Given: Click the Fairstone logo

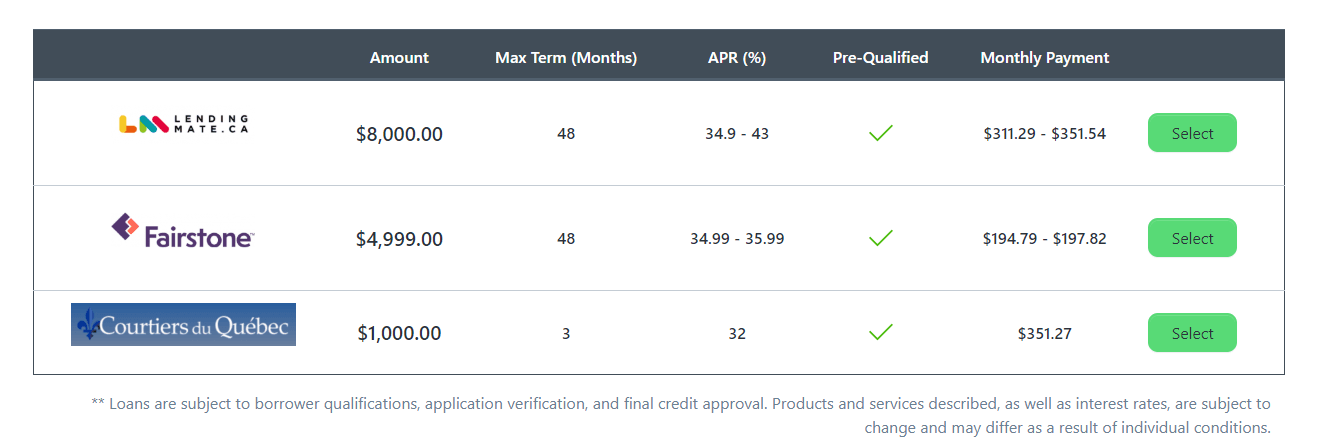Looking at the screenshot, I should pyautogui.click(x=183, y=230).
